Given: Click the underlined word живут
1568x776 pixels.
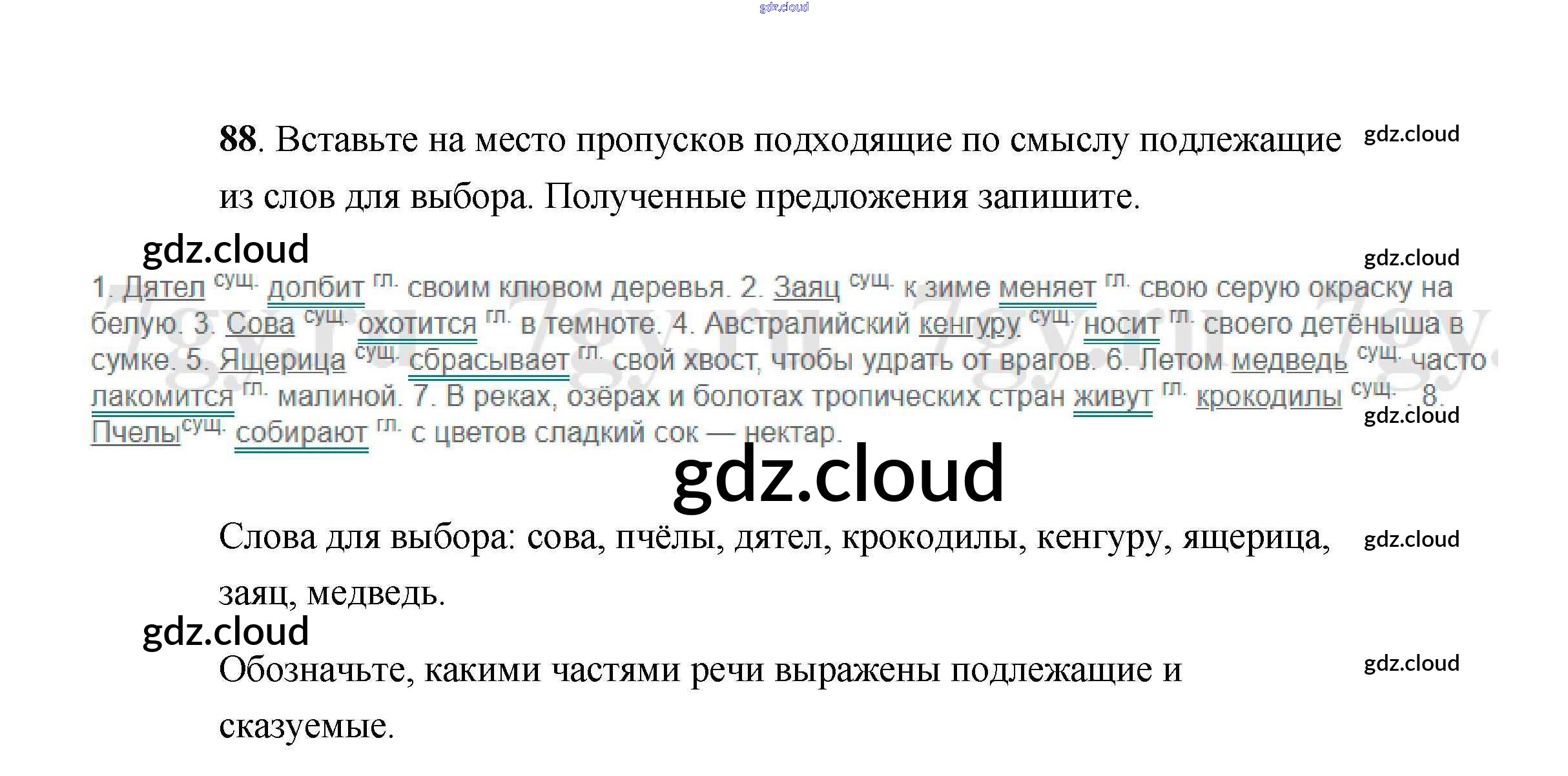Looking at the screenshot, I should click(1112, 396).
